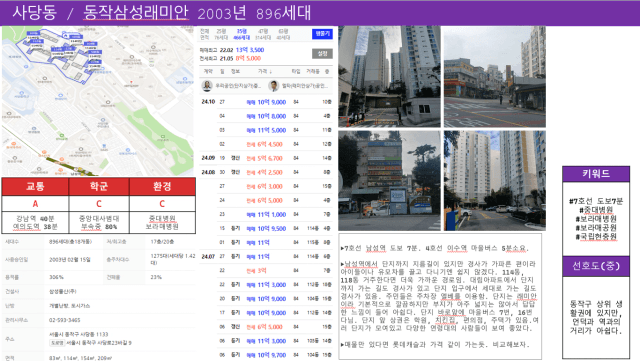The image size is (640, 361).
Task: Click the gray settings button beside the record prices
Action: (x=322, y=54)
